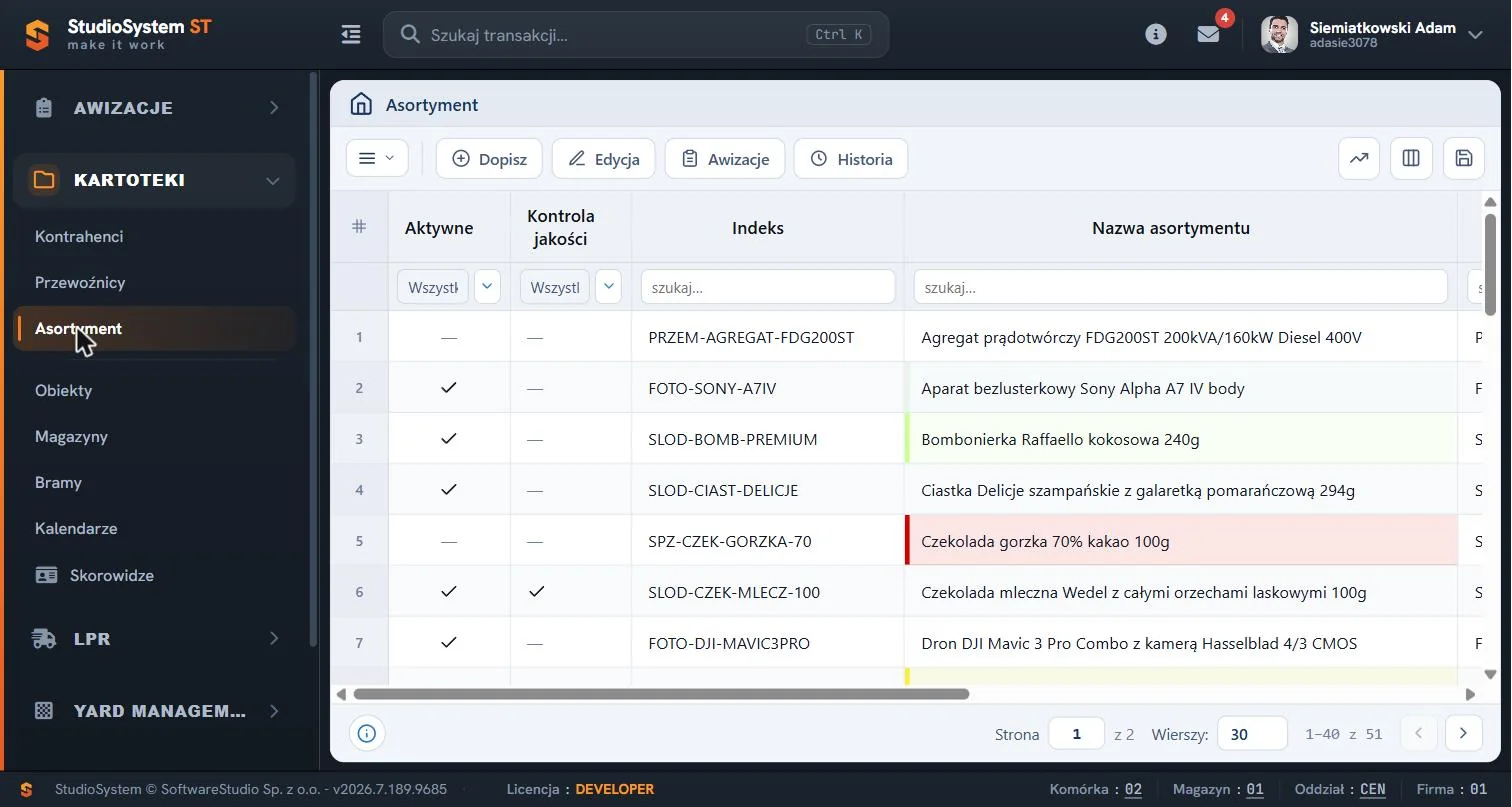1512x807 pixels.
Task: Open the hamburger menu dropdown in the toolbar
Action: 377,159
